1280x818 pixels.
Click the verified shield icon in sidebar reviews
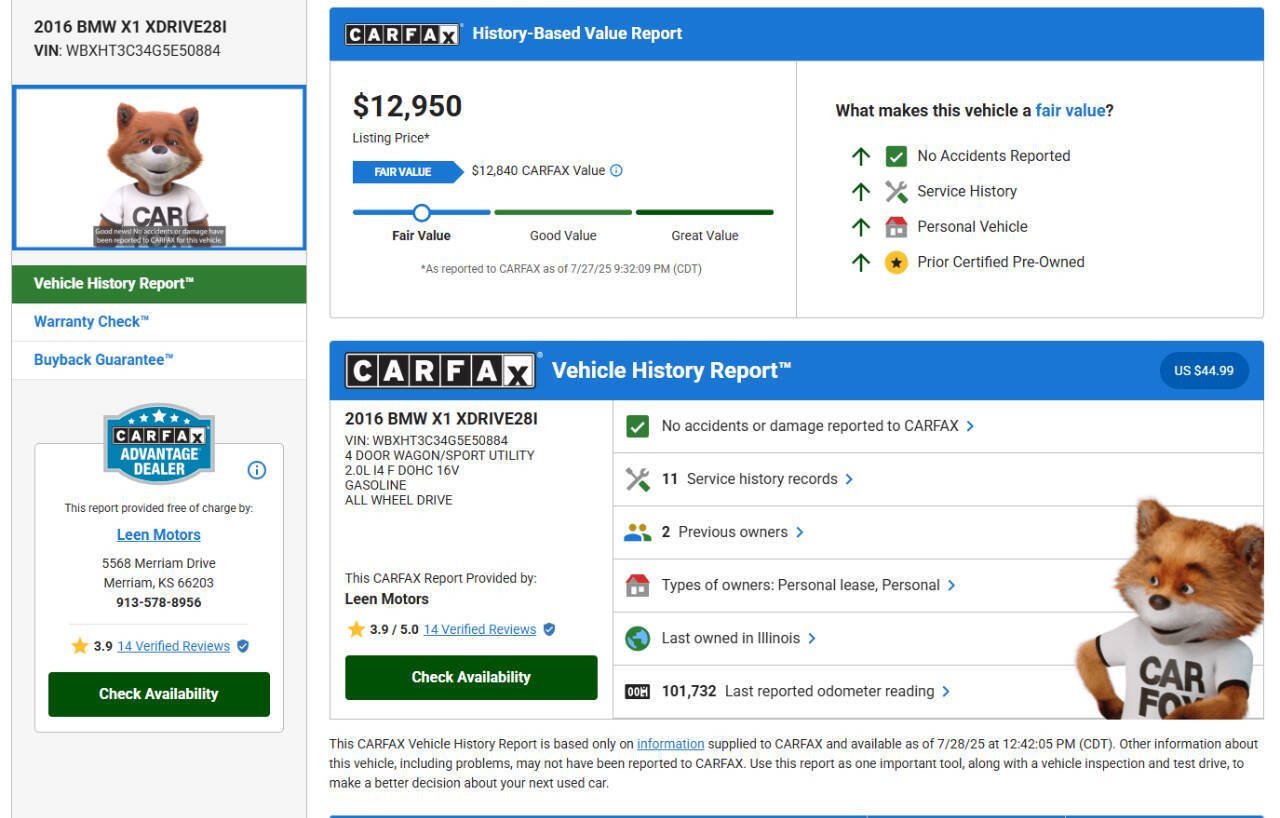(243, 646)
